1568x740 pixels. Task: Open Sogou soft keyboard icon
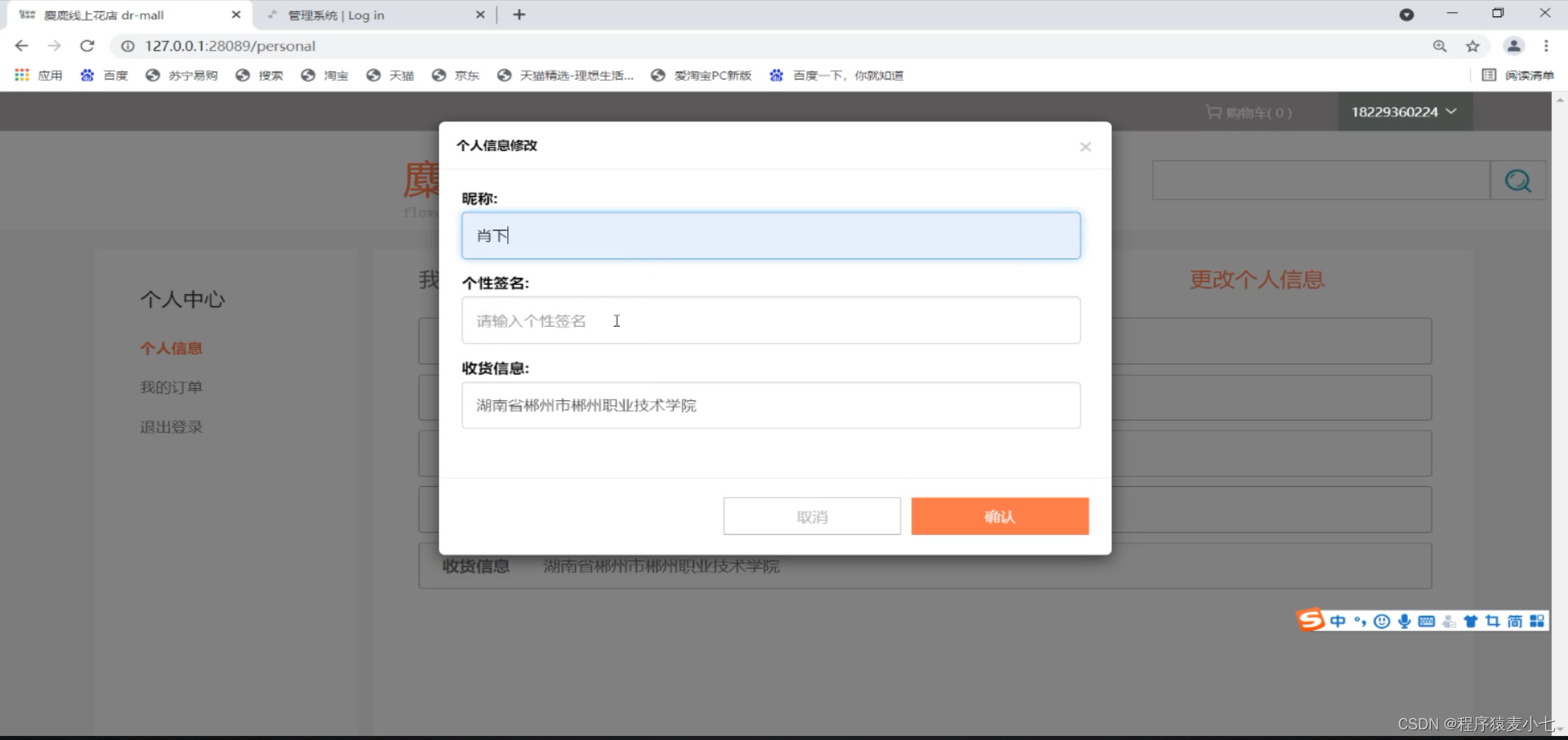tap(1427, 622)
